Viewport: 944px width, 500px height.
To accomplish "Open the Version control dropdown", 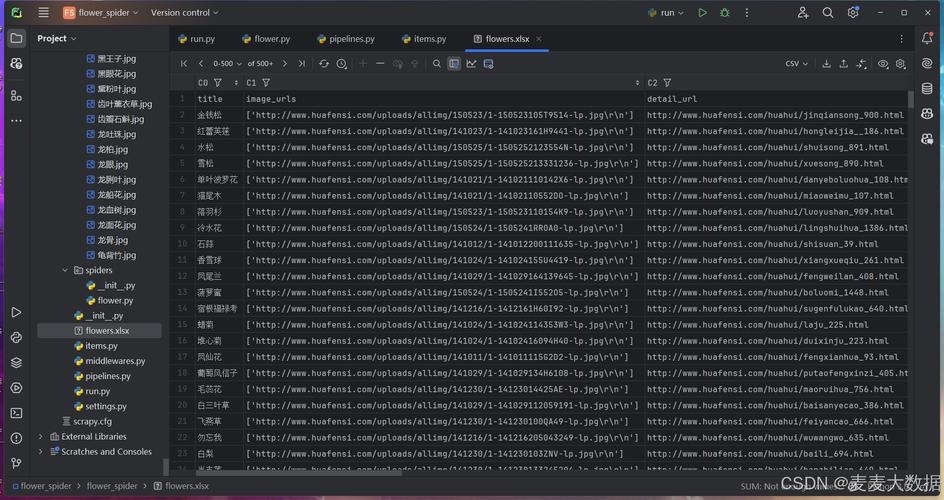I will (184, 13).
